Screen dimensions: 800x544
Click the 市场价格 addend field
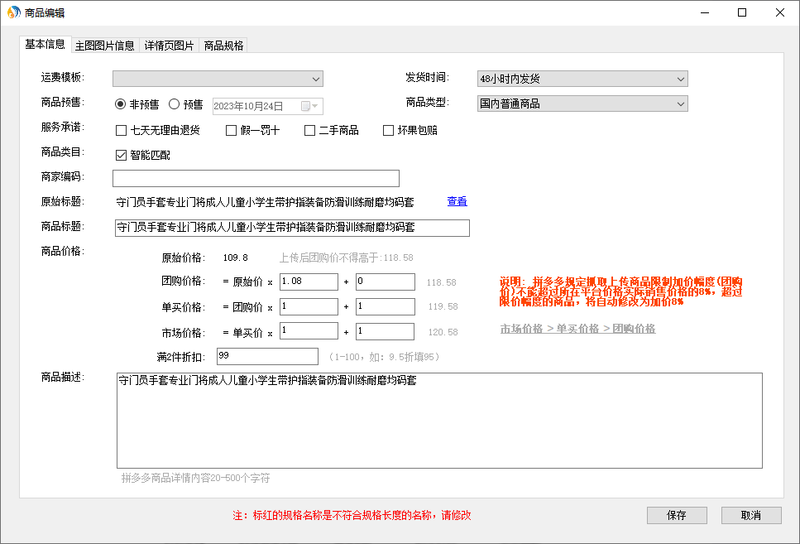[x=385, y=331]
